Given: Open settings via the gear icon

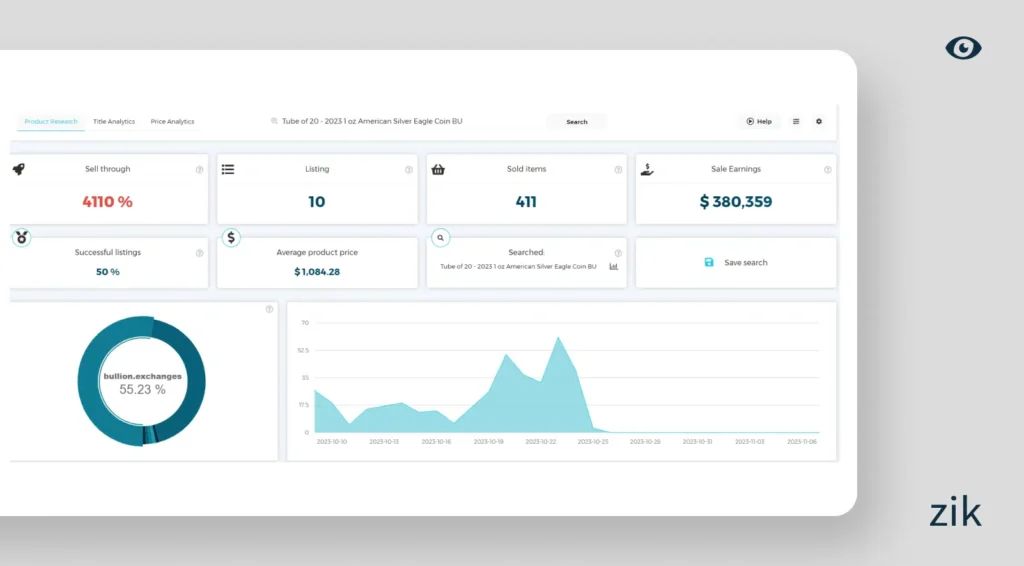Looking at the screenshot, I should pyautogui.click(x=819, y=121).
